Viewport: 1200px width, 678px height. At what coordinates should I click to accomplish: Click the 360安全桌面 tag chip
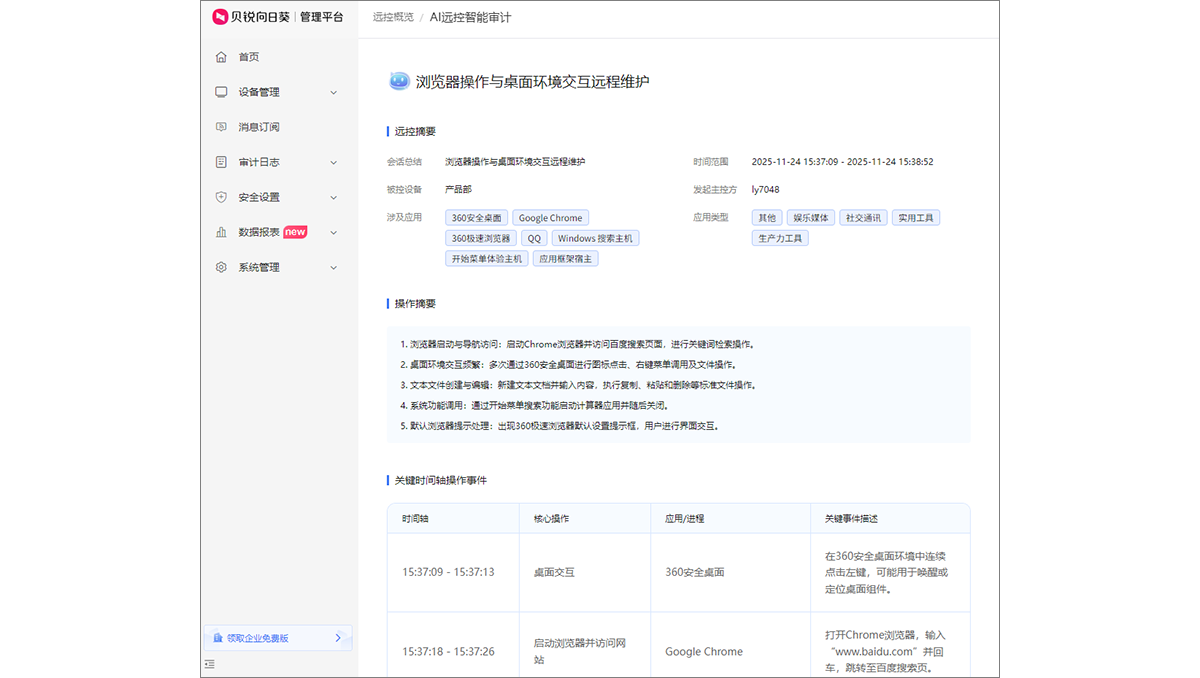pos(477,217)
